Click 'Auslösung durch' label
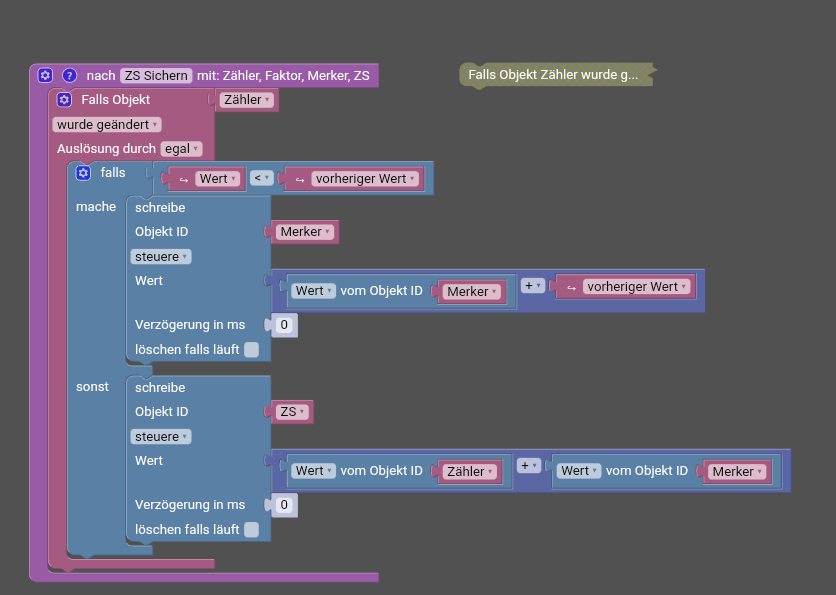 tap(106, 149)
